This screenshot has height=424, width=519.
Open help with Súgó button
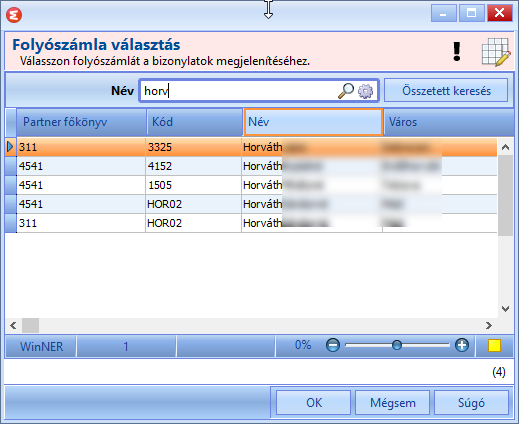(x=471, y=402)
